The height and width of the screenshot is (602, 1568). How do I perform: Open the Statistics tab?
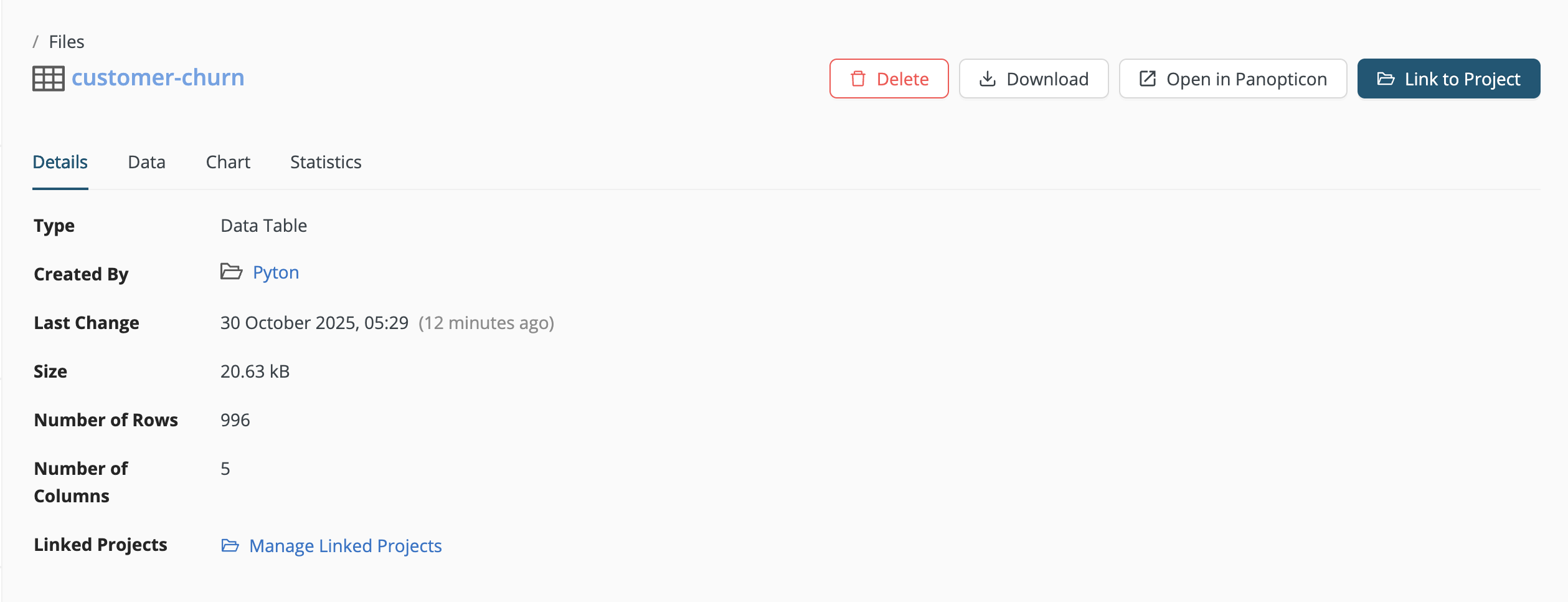(326, 162)
